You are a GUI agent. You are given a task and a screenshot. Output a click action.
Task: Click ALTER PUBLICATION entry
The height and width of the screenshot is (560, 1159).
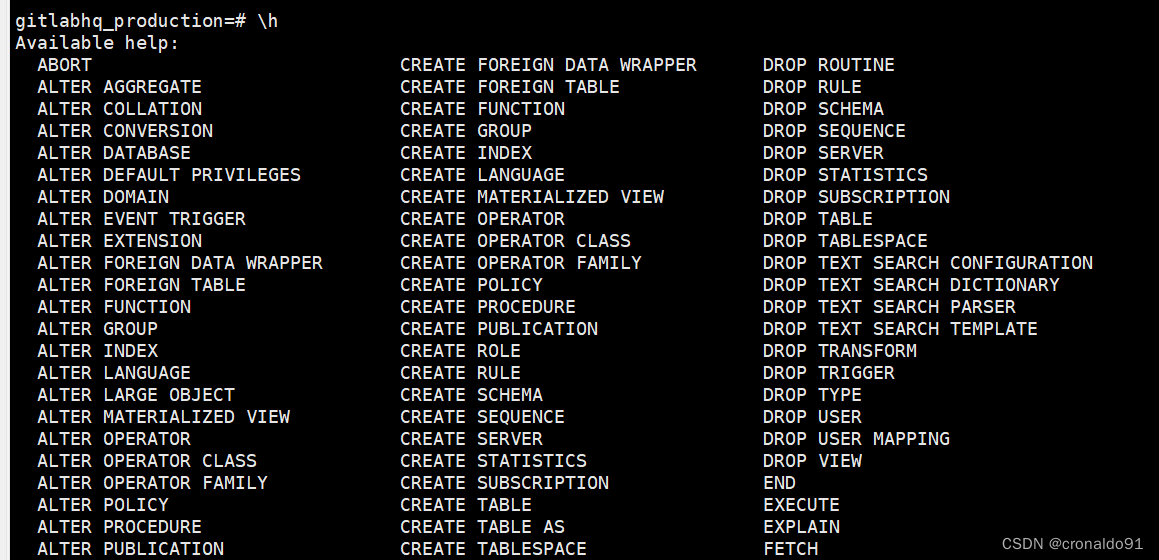click(x=130, y=549)
